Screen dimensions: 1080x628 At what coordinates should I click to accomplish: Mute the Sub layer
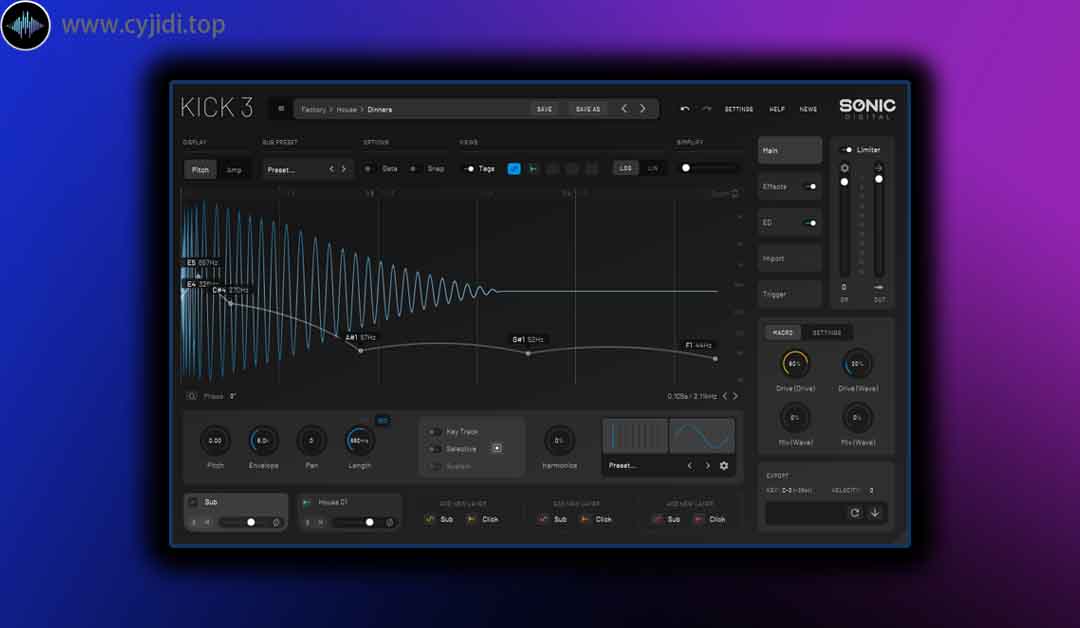pos(207,523)
